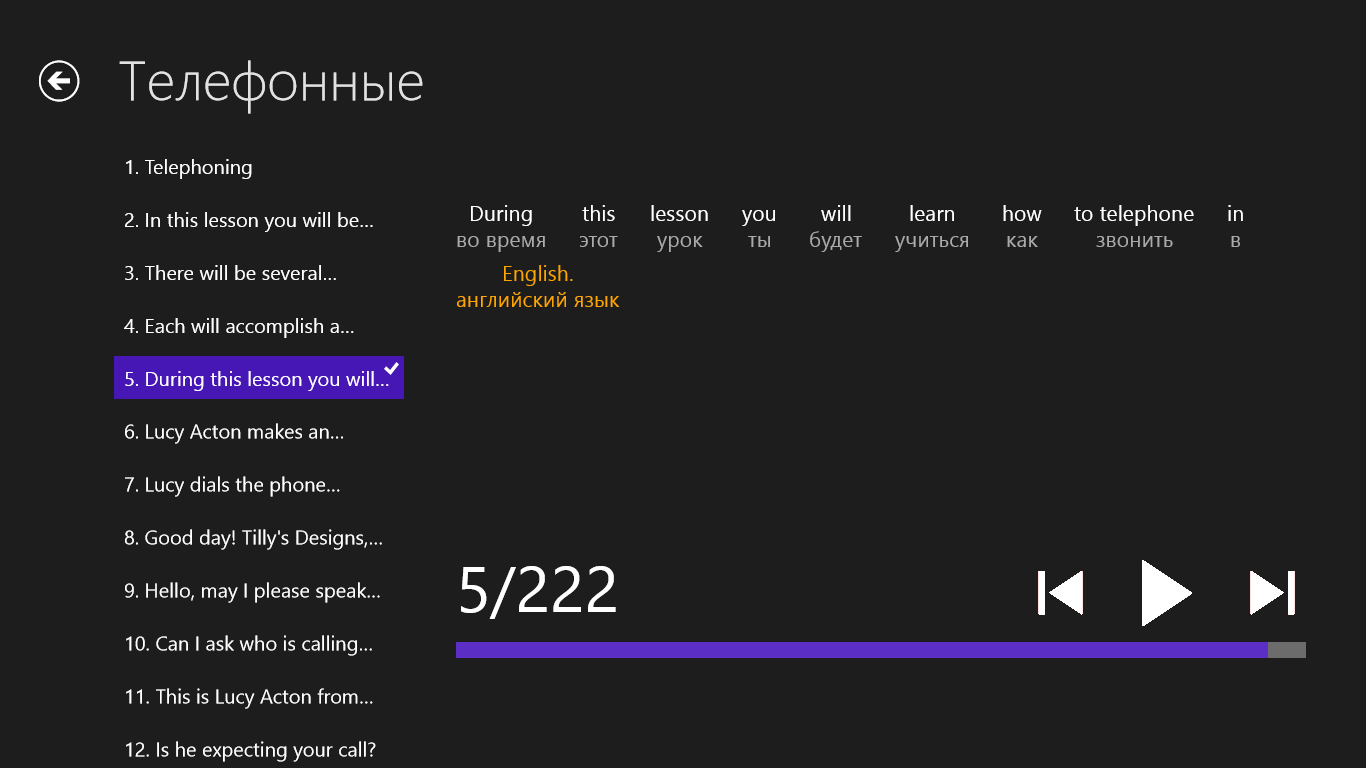Click the "Телефонные" page title
1366x768 pixels.
(x=271, y=81)
